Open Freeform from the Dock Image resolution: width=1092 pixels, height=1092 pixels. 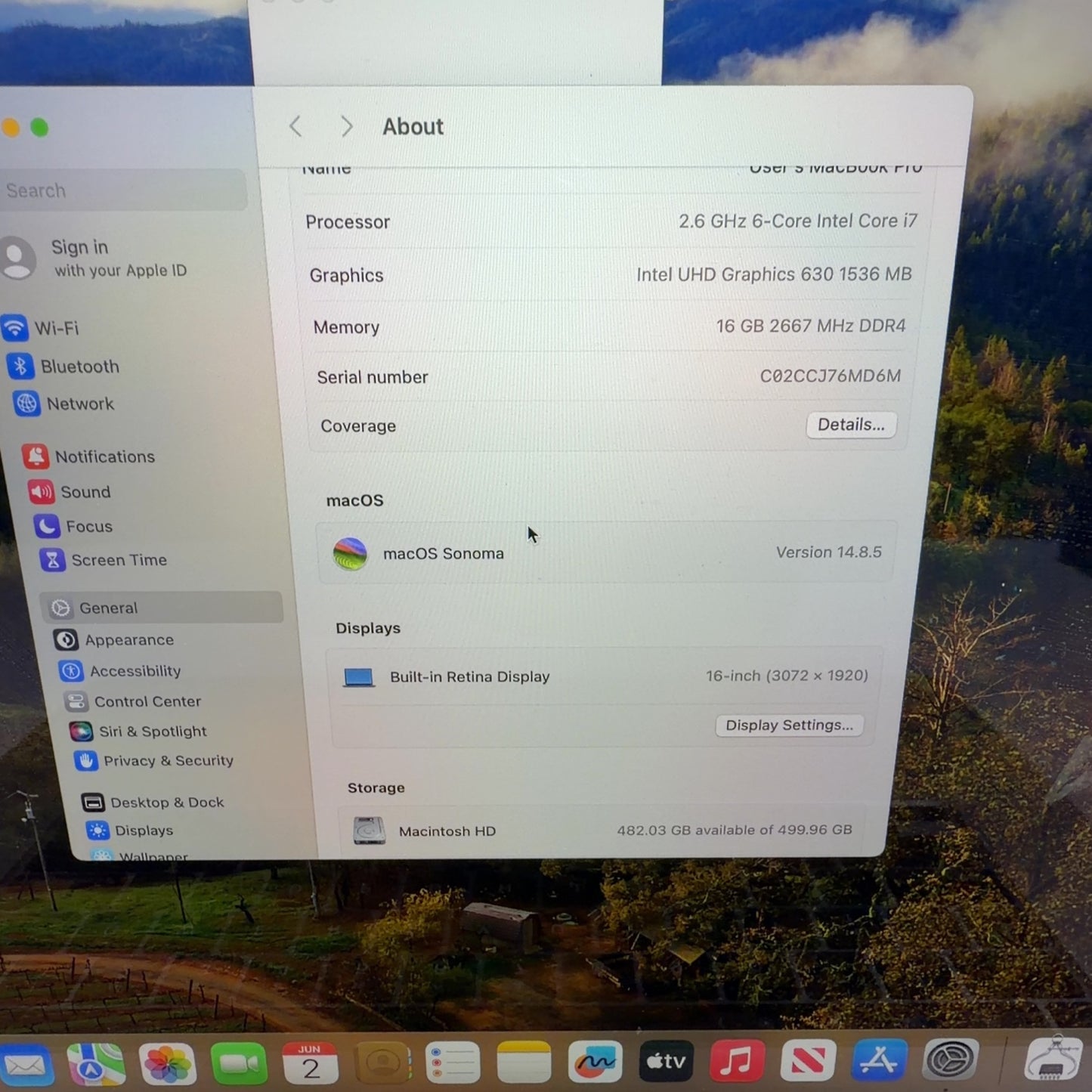coord(595,1062)
